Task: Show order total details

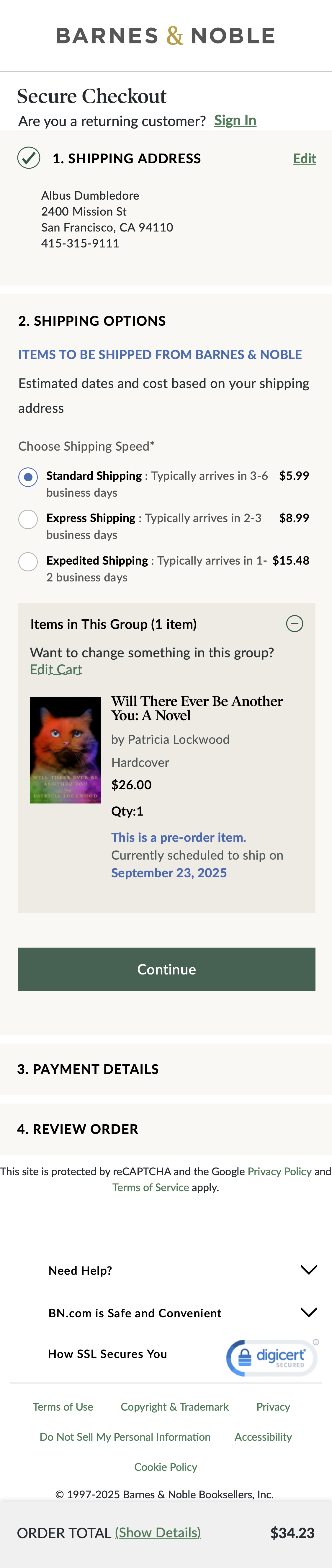Action: click(x=157, y=1532)
